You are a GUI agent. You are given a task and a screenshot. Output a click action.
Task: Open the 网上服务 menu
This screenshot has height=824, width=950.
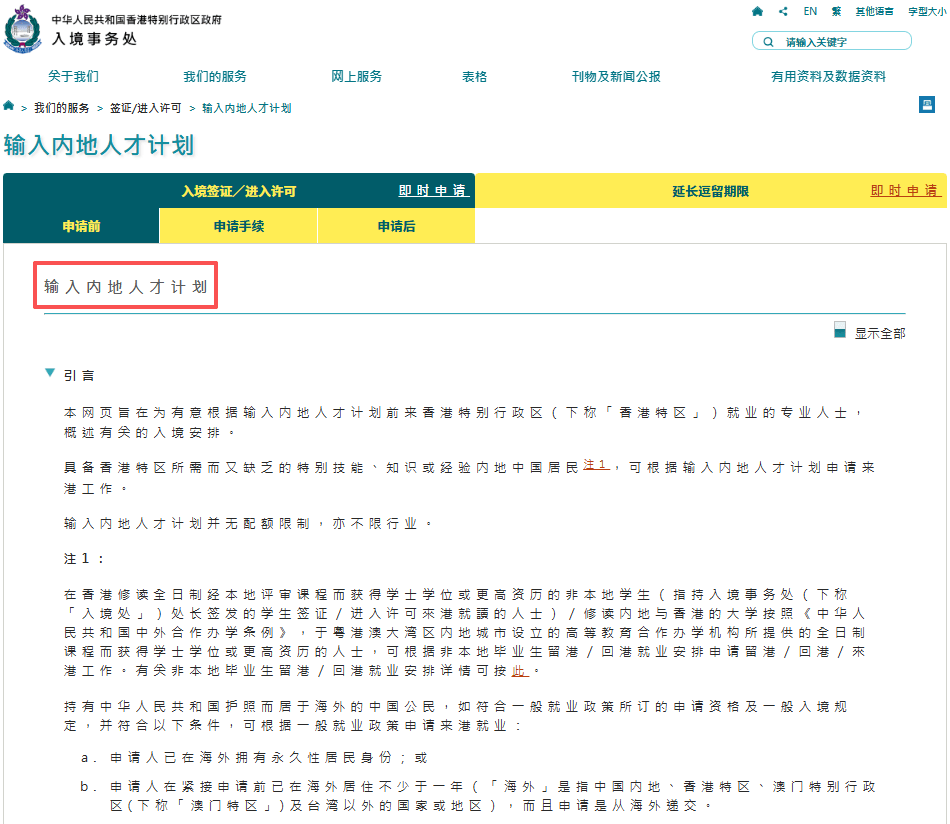coord(356,76)
